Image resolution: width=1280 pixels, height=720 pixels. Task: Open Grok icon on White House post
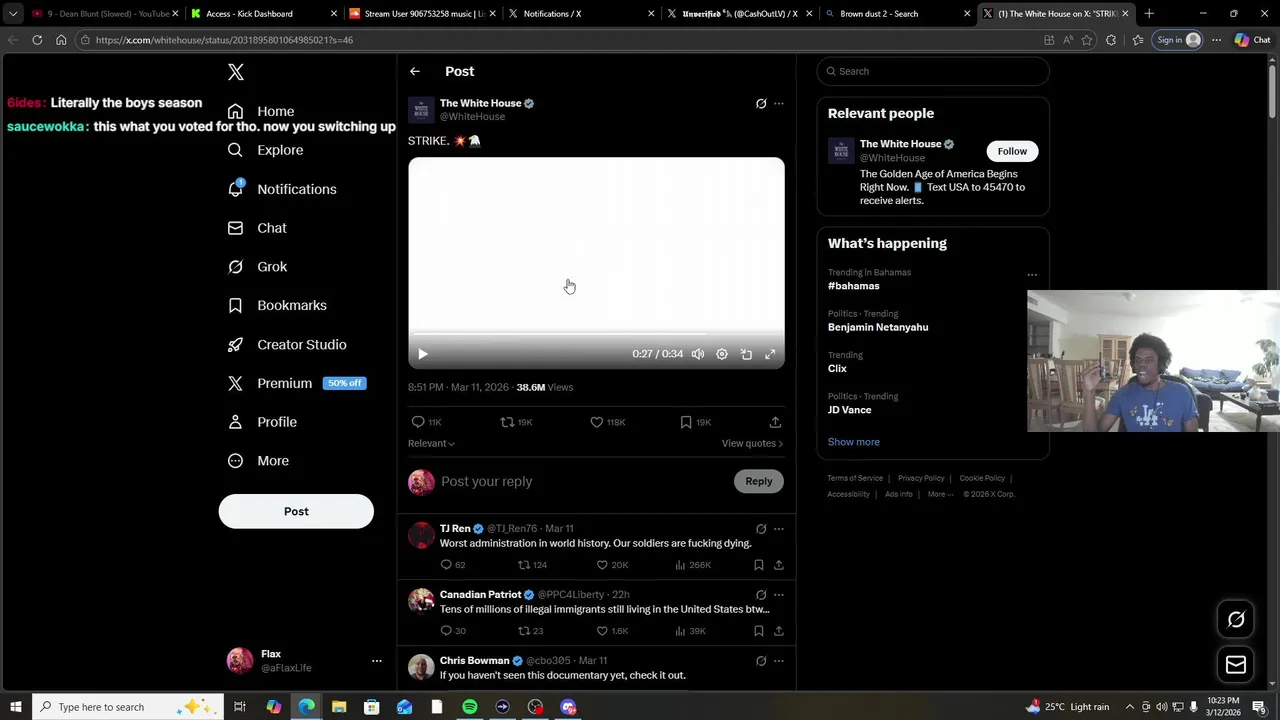coord(761,103)
